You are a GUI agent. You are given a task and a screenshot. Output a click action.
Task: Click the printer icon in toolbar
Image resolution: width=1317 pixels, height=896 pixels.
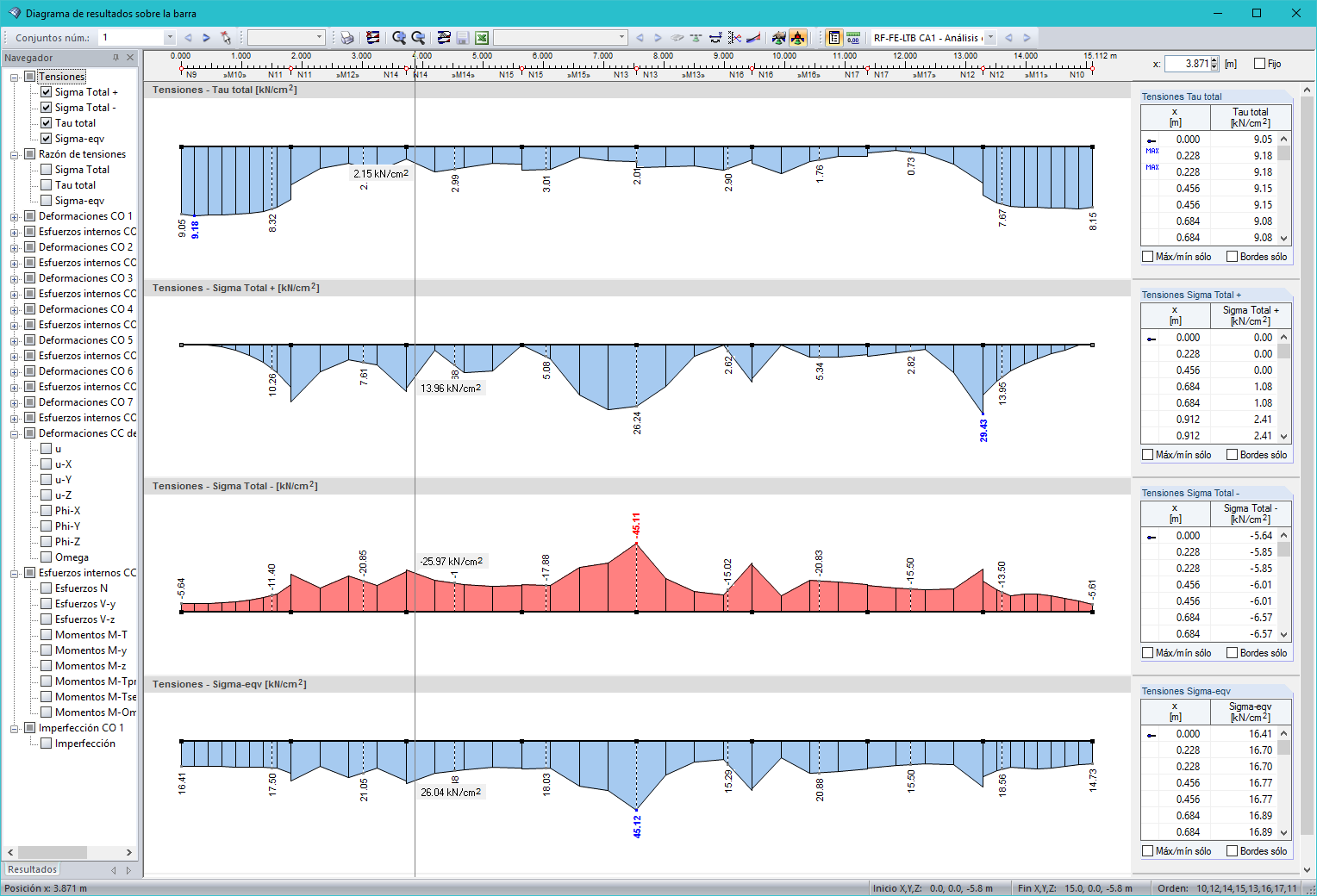[x=346, y=38]
